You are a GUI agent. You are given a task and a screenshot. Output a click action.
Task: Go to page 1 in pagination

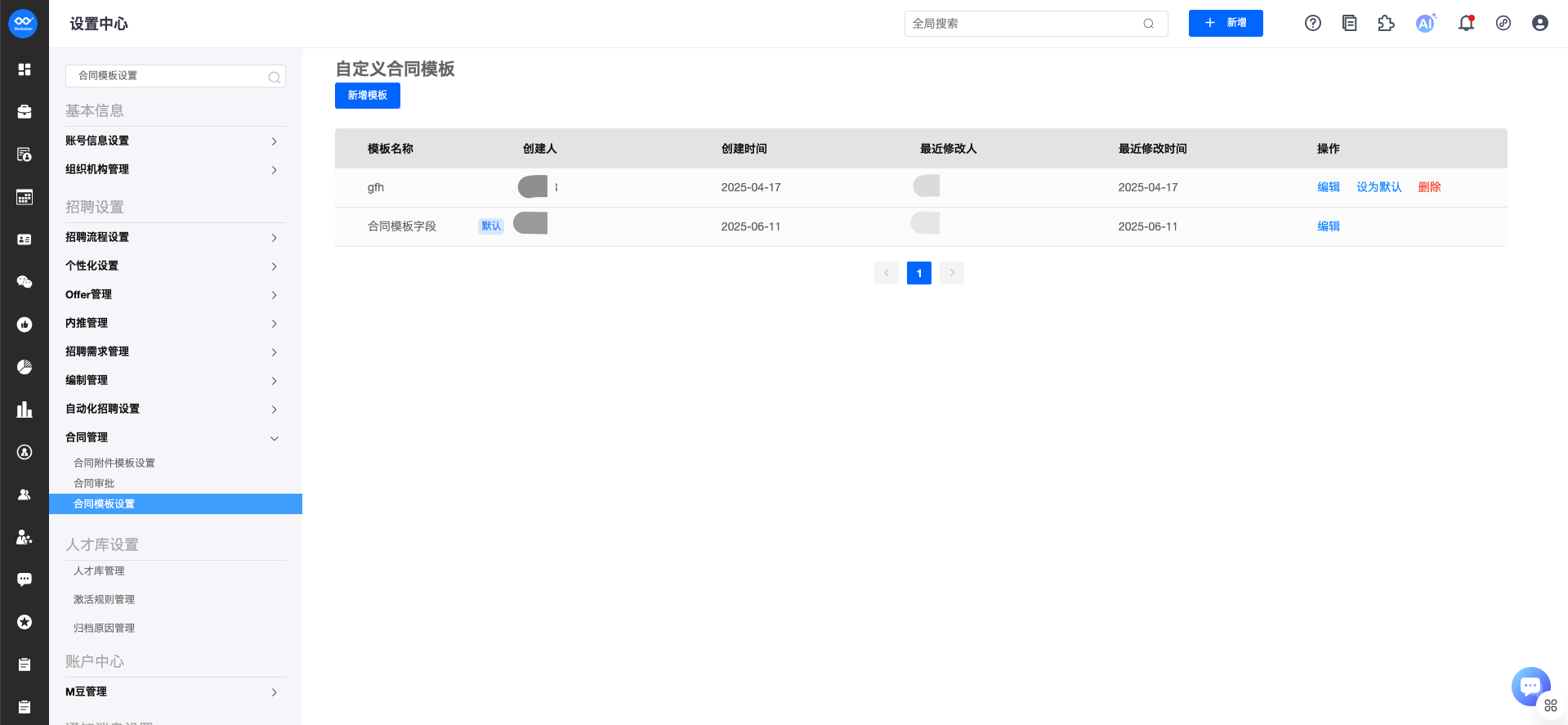[x=919, y=273]
